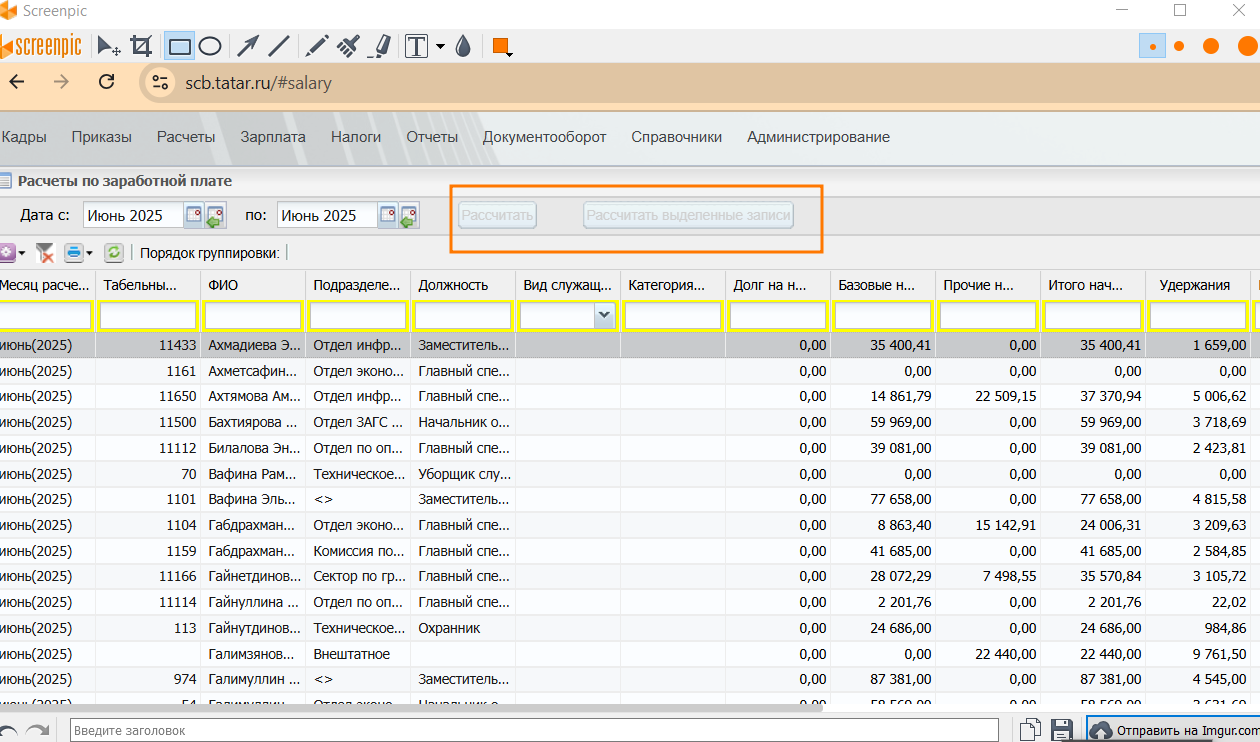Screen dimensions: 1260x742
Task: Click the Рассчитать button
Action: [x=498, y=215]
